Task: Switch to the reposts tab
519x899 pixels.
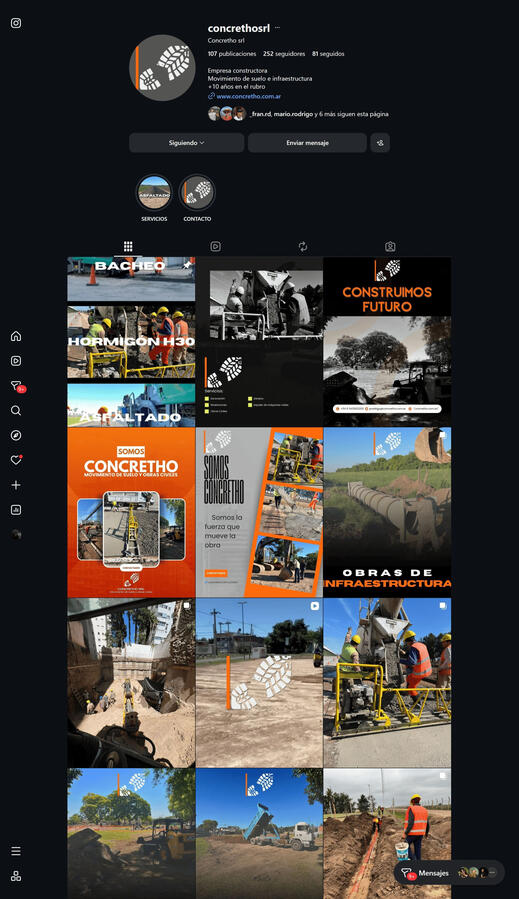Action: (x=303, y=247)
